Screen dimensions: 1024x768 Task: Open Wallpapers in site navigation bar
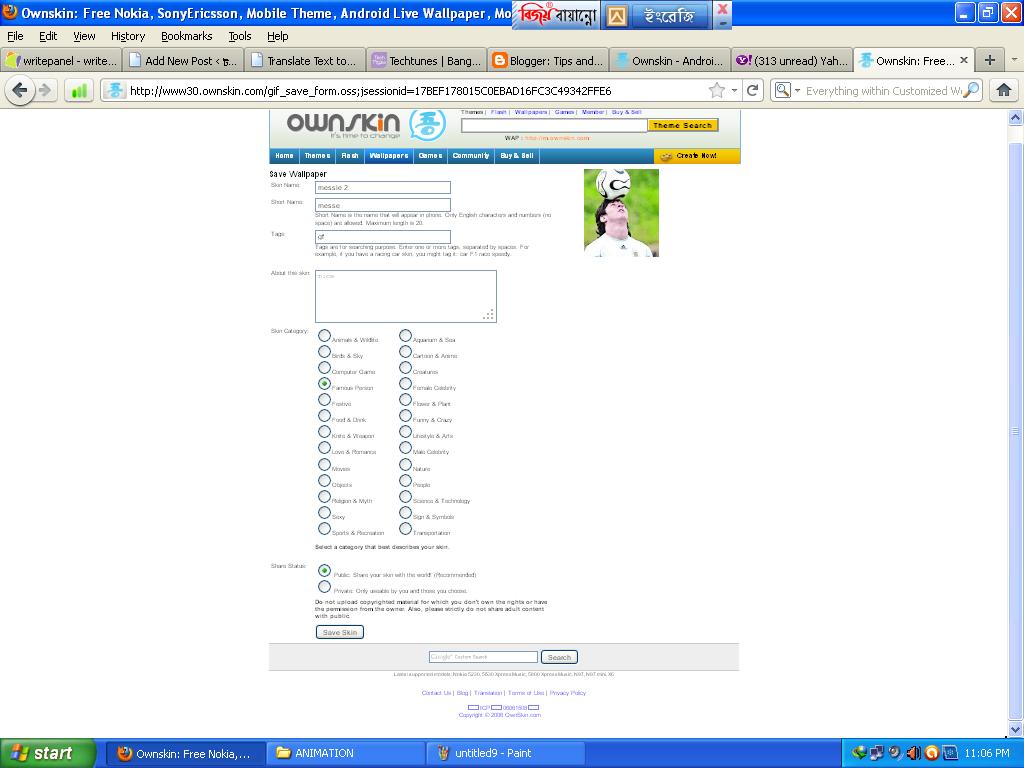coord(389,155)
